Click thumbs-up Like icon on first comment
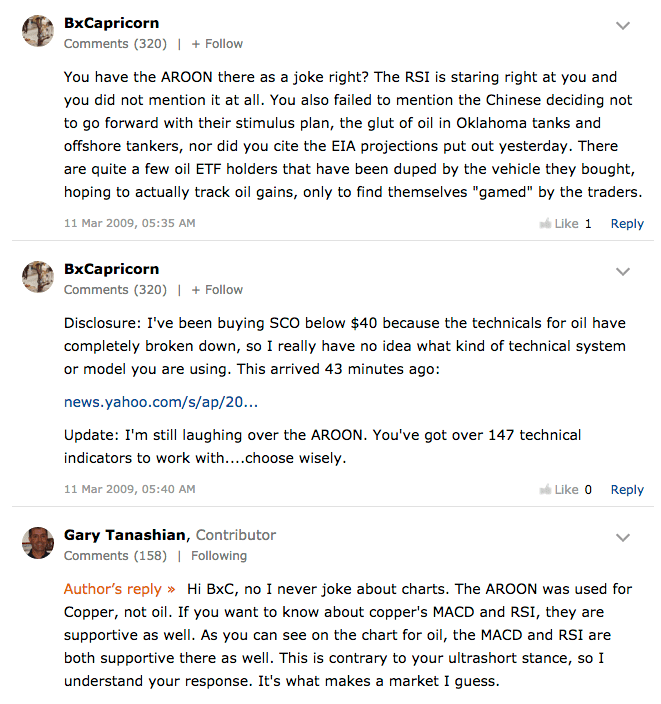 point(545,223)
